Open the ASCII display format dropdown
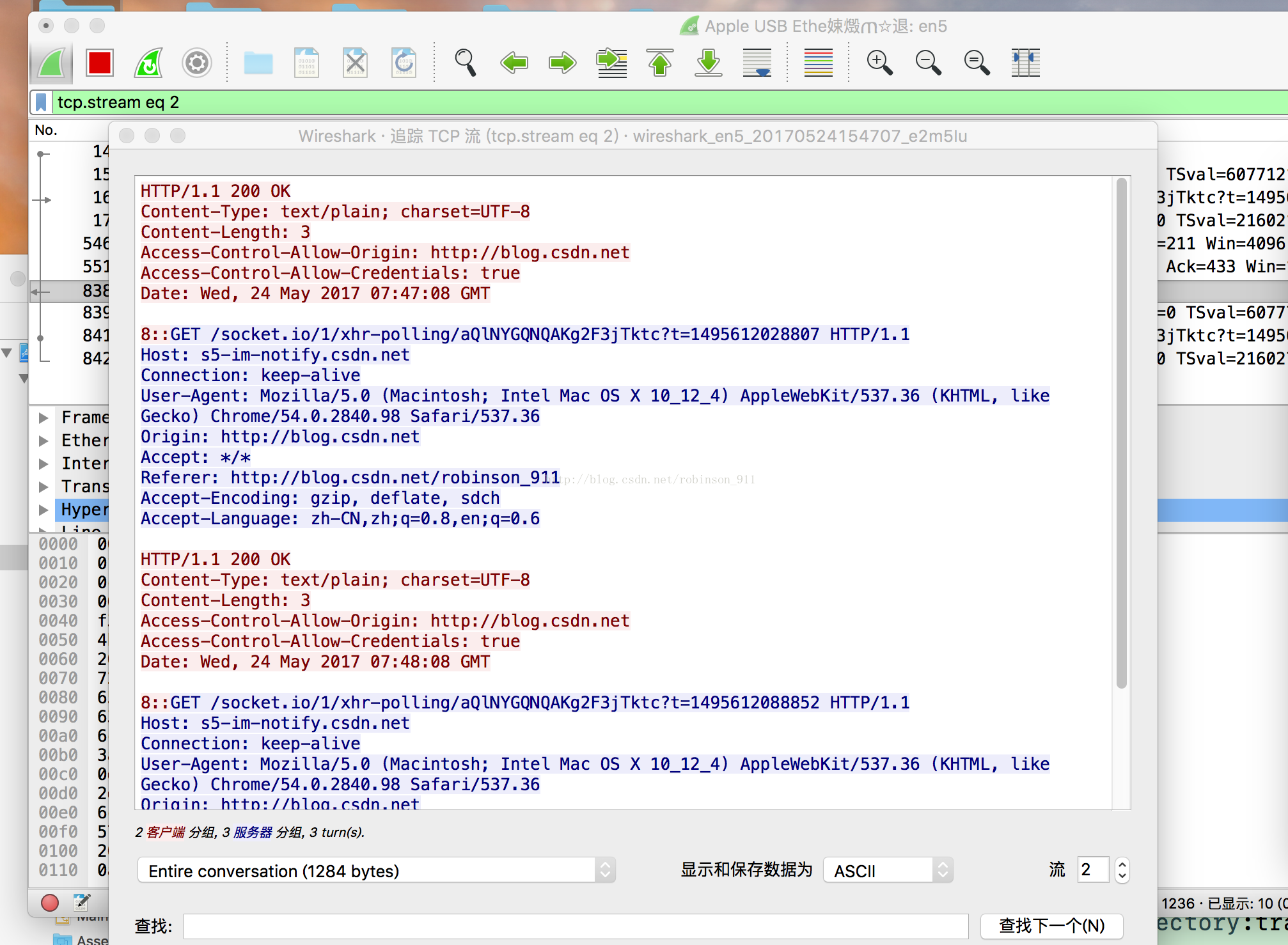 (888, 871)
